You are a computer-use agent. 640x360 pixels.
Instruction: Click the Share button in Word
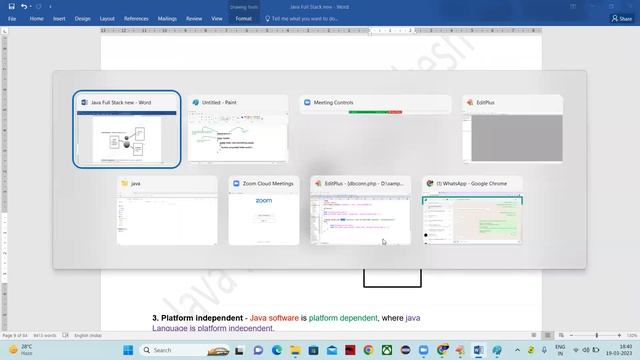pyautogui.click(x=622, y=19)
